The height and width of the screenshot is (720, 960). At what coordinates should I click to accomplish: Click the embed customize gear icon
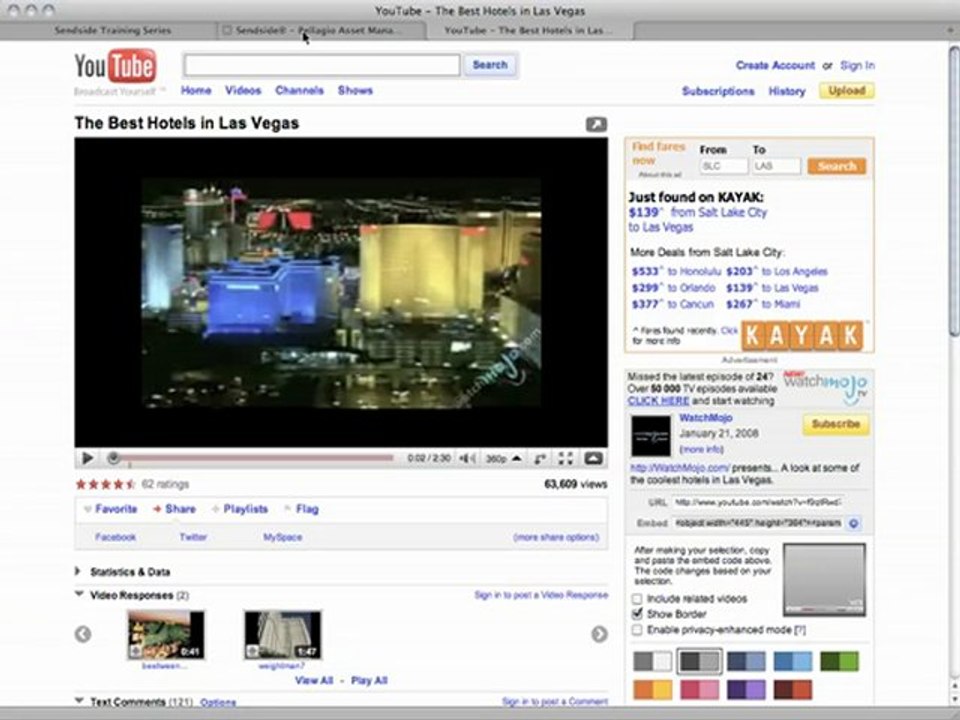(x=853, y=523)
